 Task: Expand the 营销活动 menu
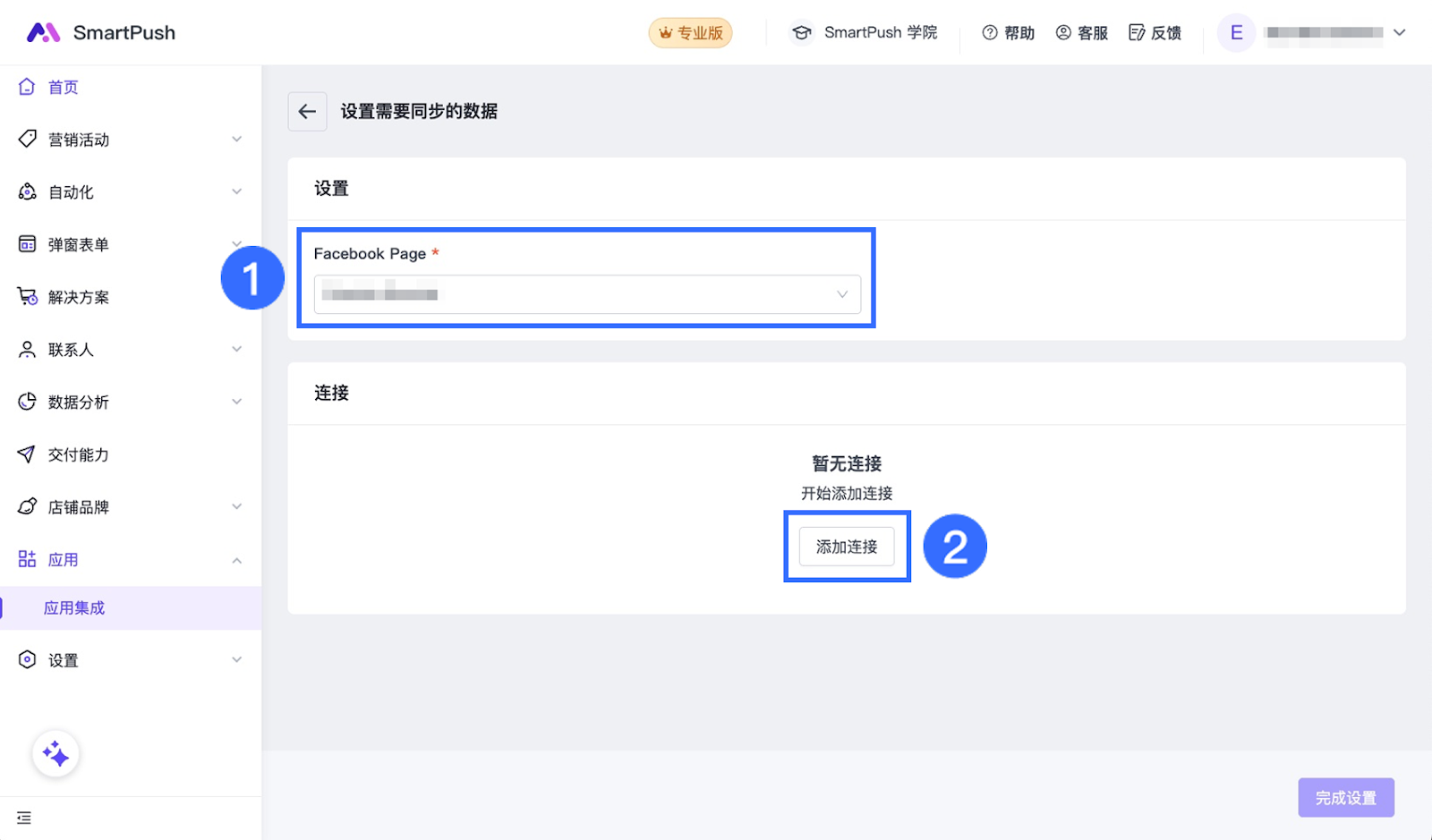click(x=130, y=140)
